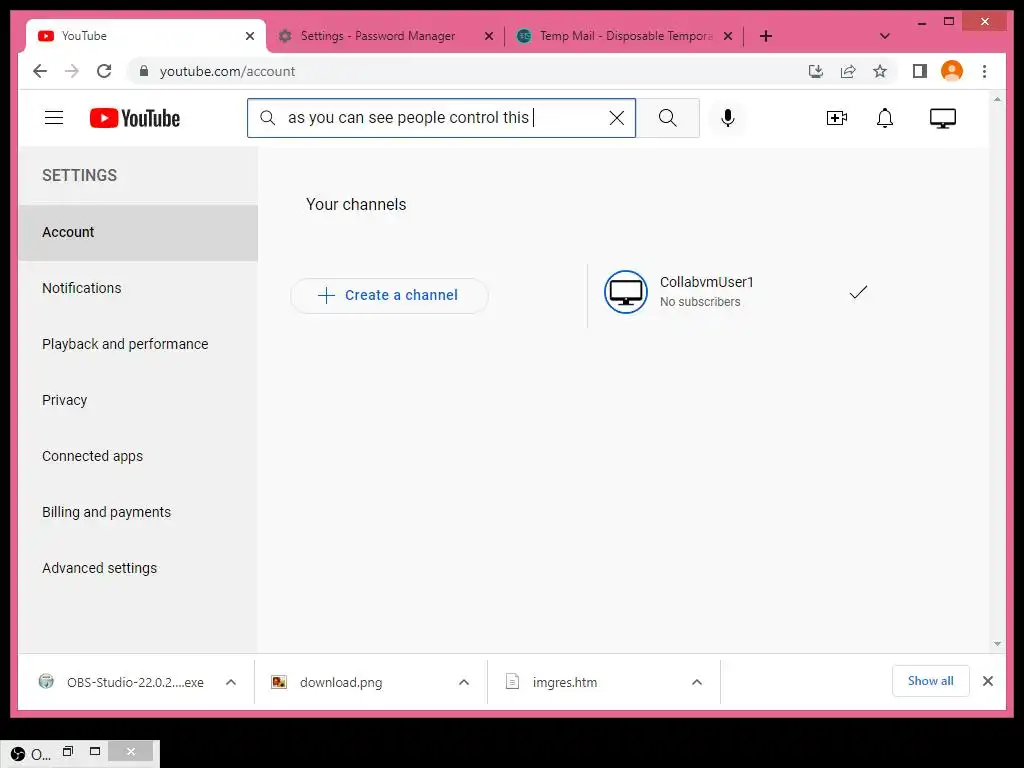Close the Temp Mail tab
Image resolution: width=1024 pixels, height=768 pixels.
[x=728, y=36]
